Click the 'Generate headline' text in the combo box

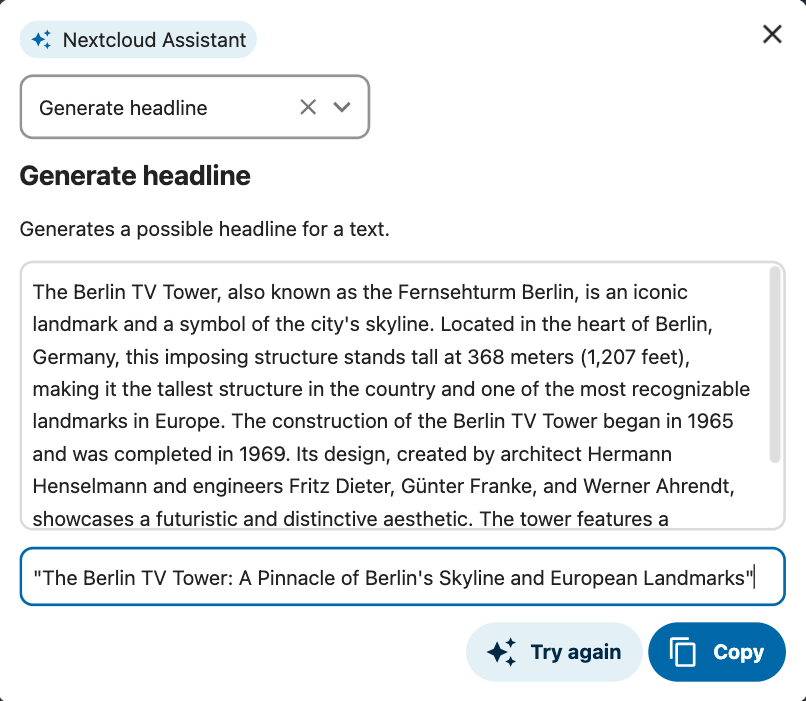click(123, 108)
